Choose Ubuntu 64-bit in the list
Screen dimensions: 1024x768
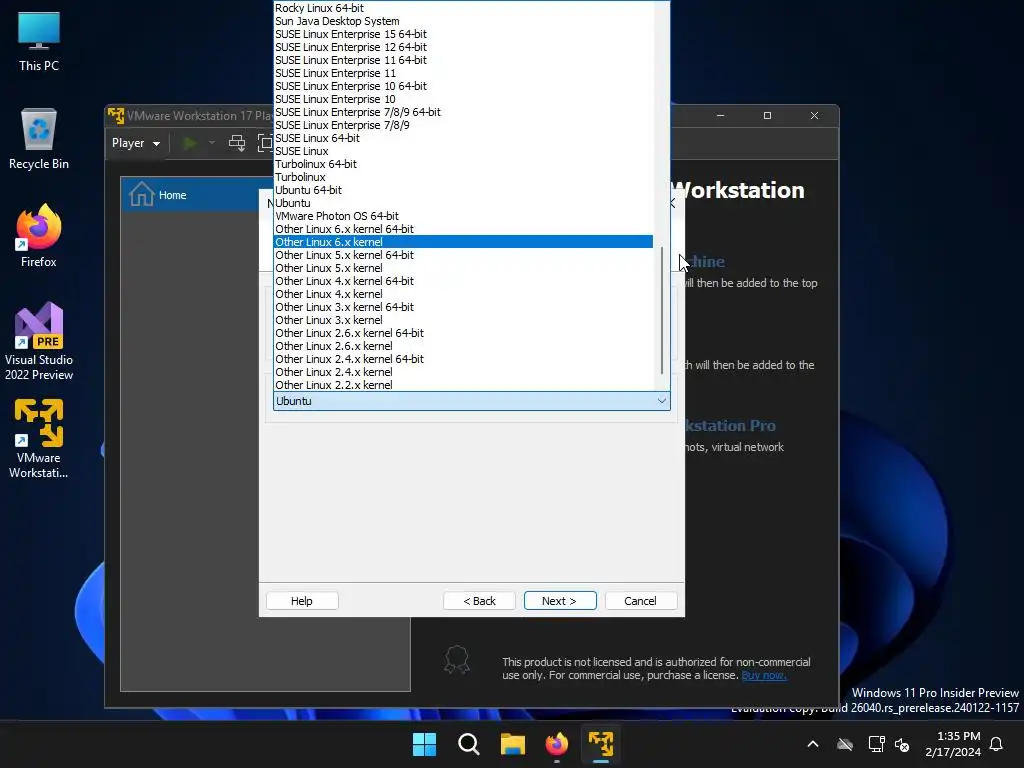tap(463, 190)
